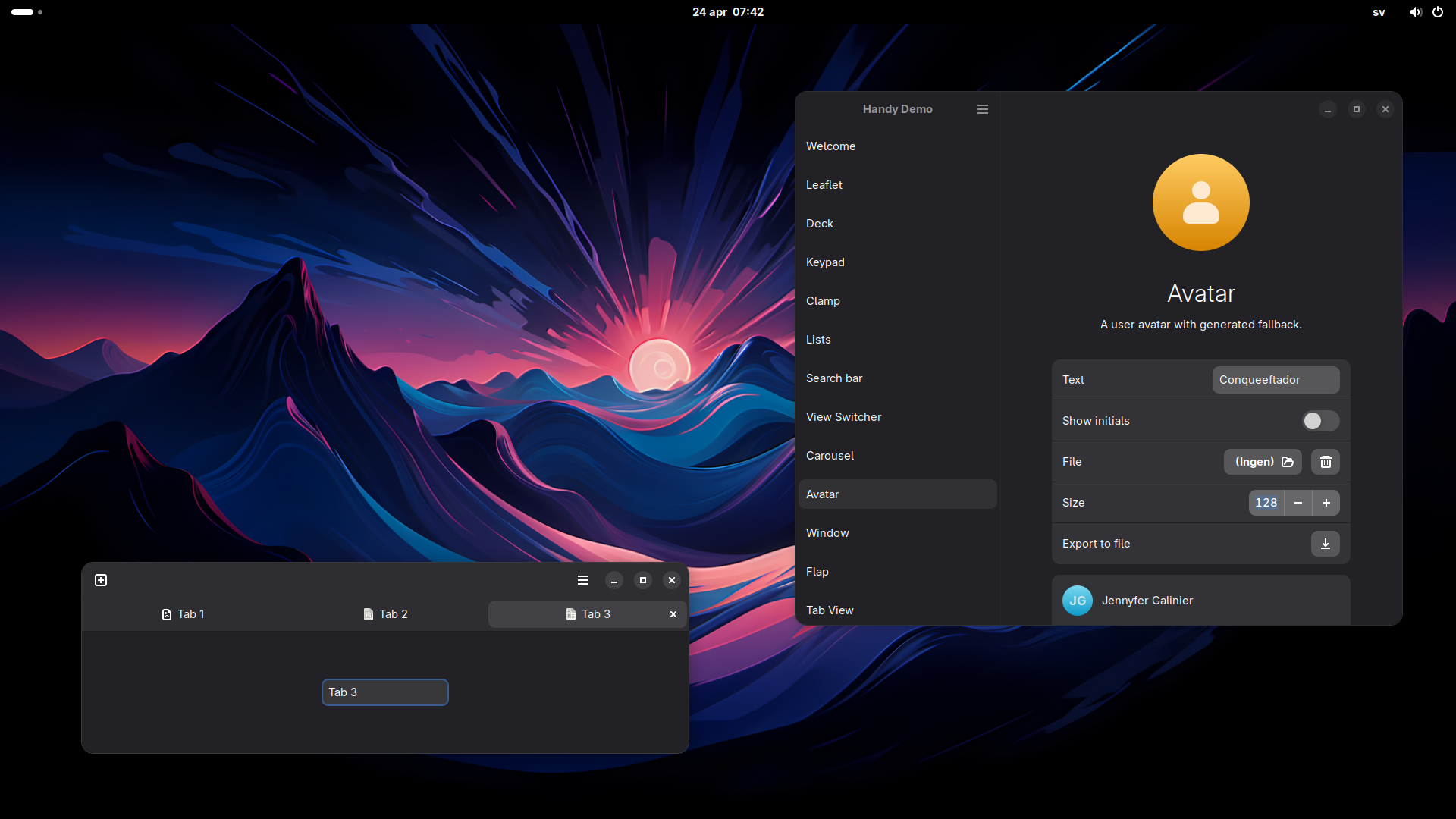
Task: Open the tab window hamburger menu
Action: tap(583, 580)
